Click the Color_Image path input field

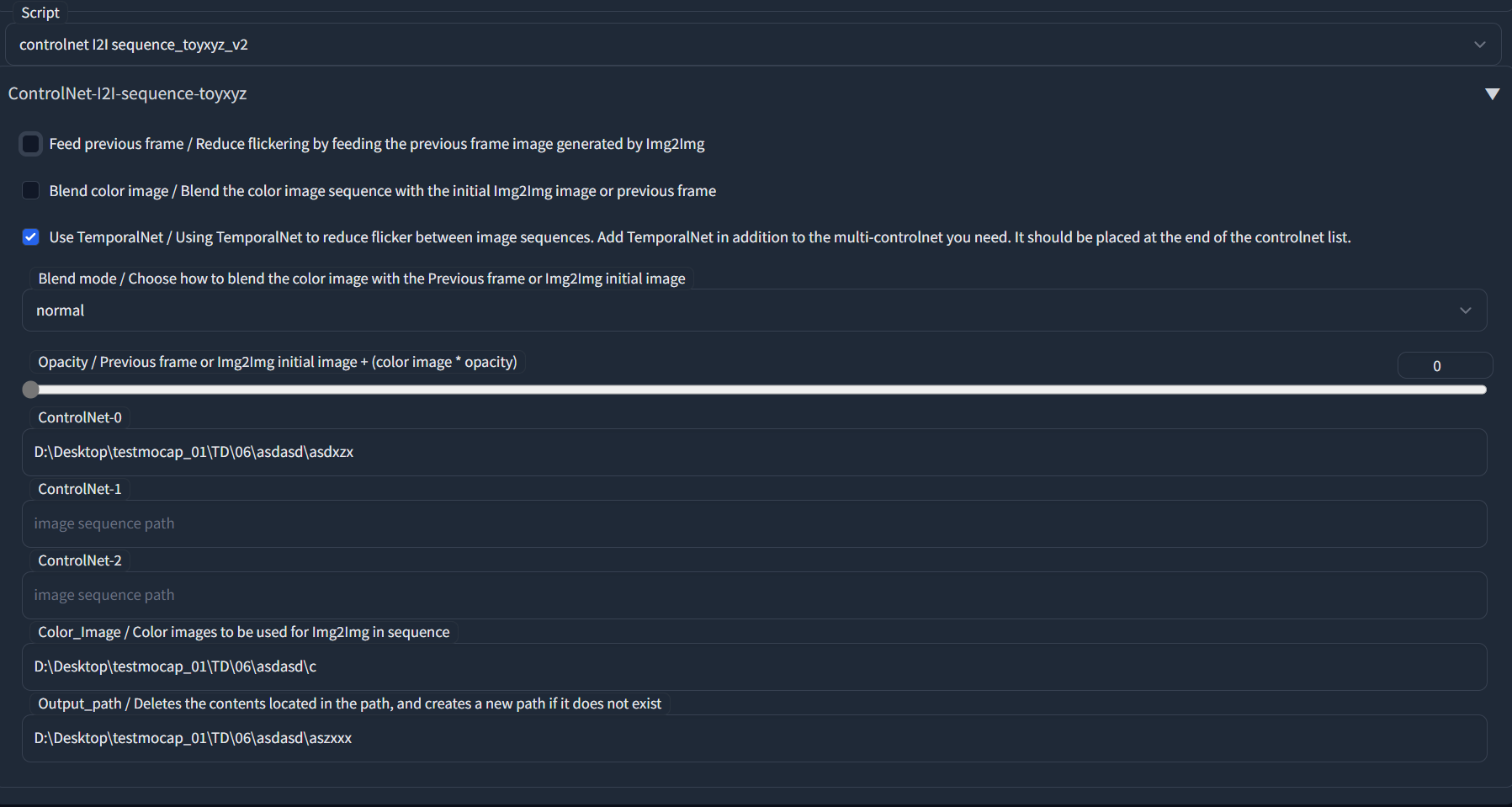[x=753, y=667]
